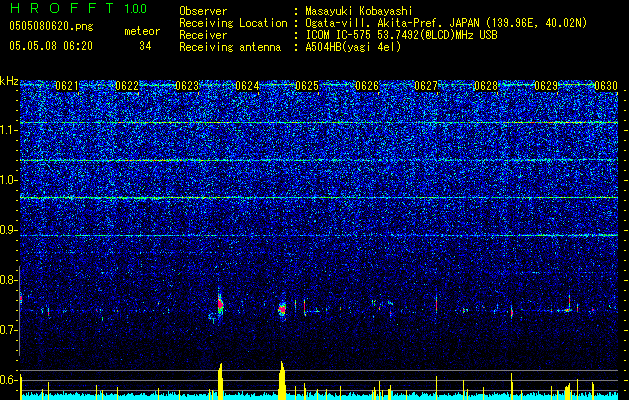Click the tall yellow power peak near 0623
The width and height of the screenshot is (629, 400).
[x=220, y=382]
